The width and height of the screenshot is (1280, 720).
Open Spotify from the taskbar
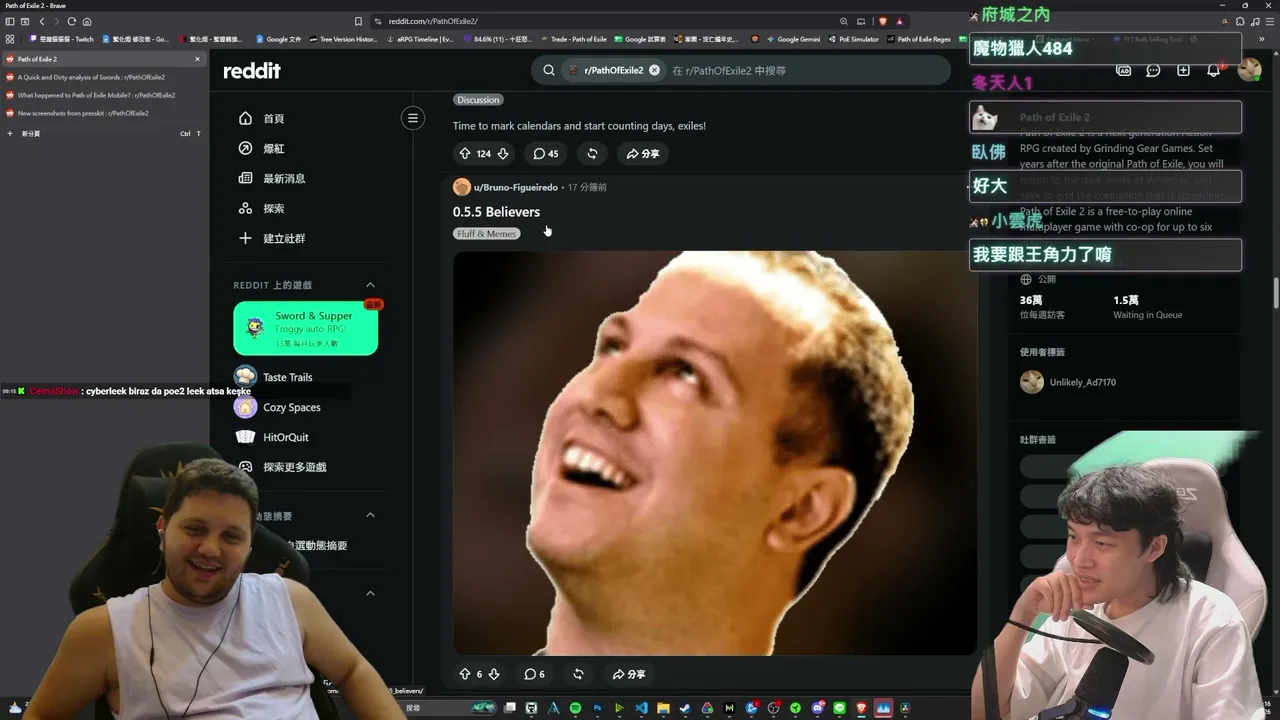(x=575, y=708)
